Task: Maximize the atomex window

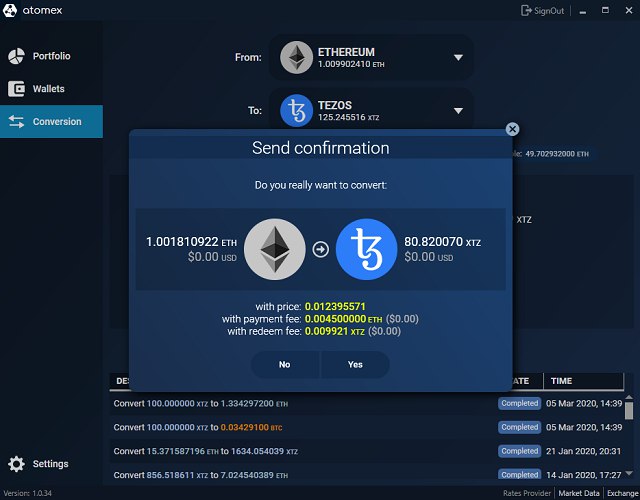Action: tap(605, 10)
